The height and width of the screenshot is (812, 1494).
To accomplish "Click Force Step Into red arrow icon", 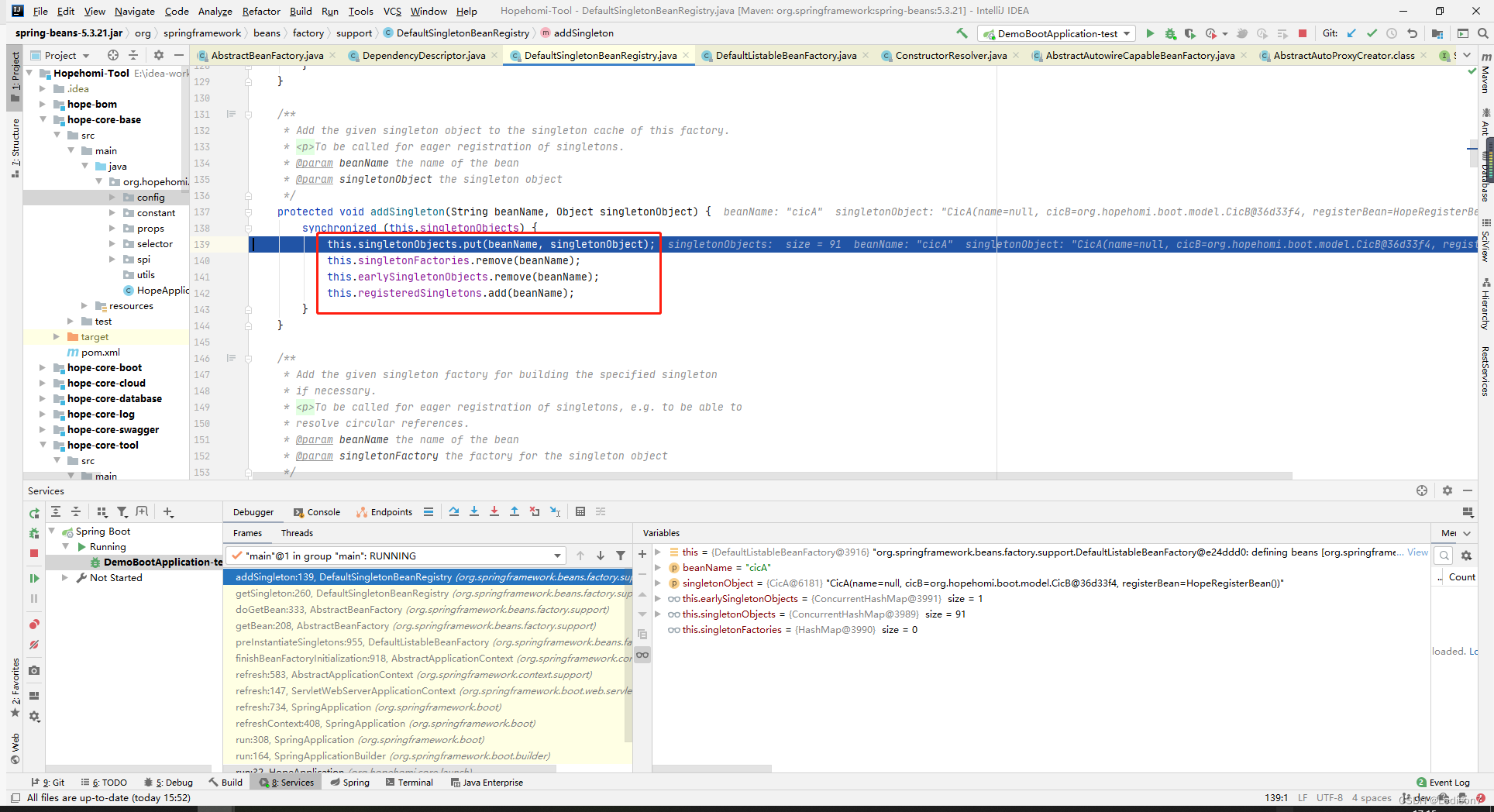I will pos(494,511).
